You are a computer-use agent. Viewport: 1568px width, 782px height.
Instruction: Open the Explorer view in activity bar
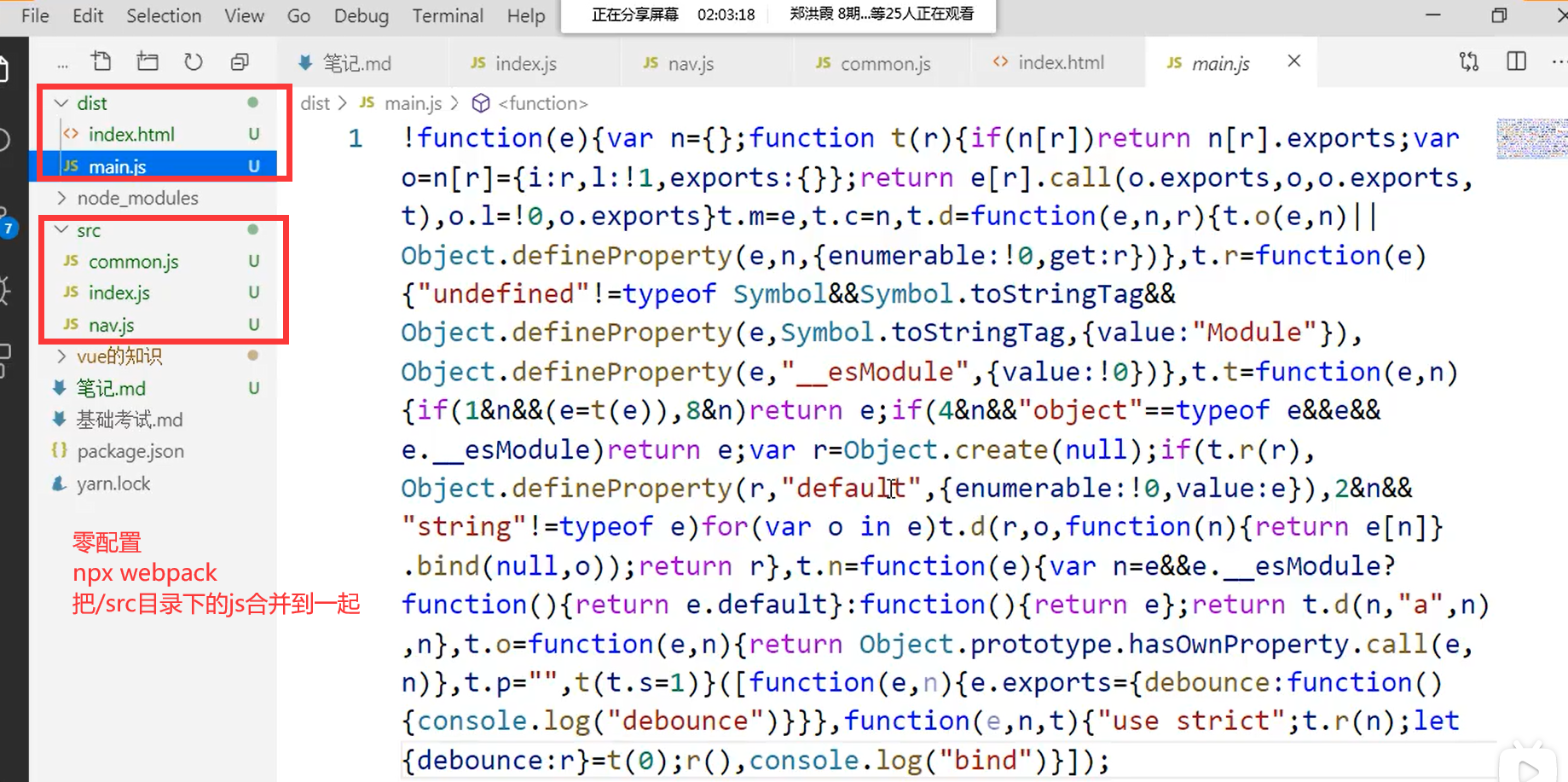[x=4, y=70]
